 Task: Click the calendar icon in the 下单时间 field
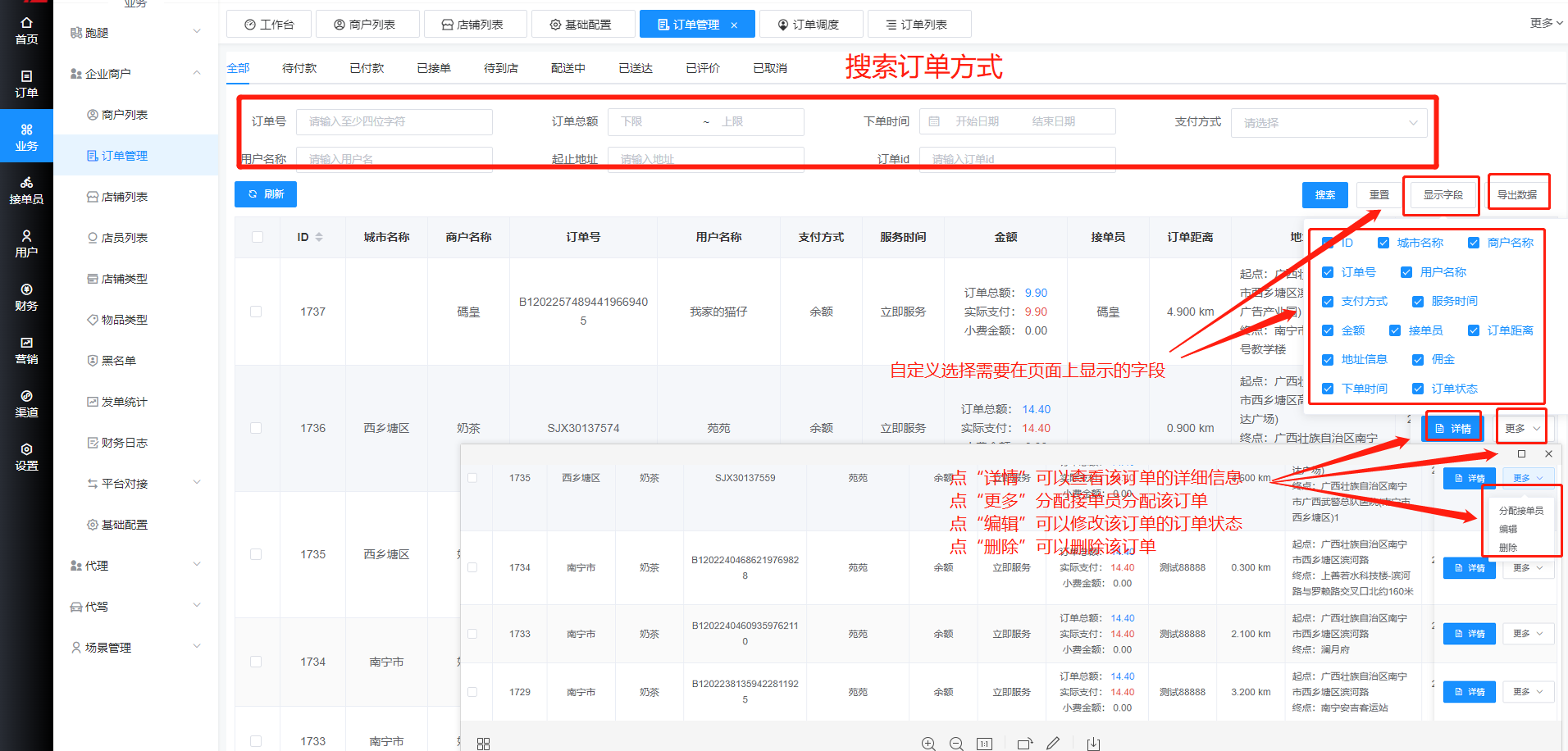(x=934, y=121)
